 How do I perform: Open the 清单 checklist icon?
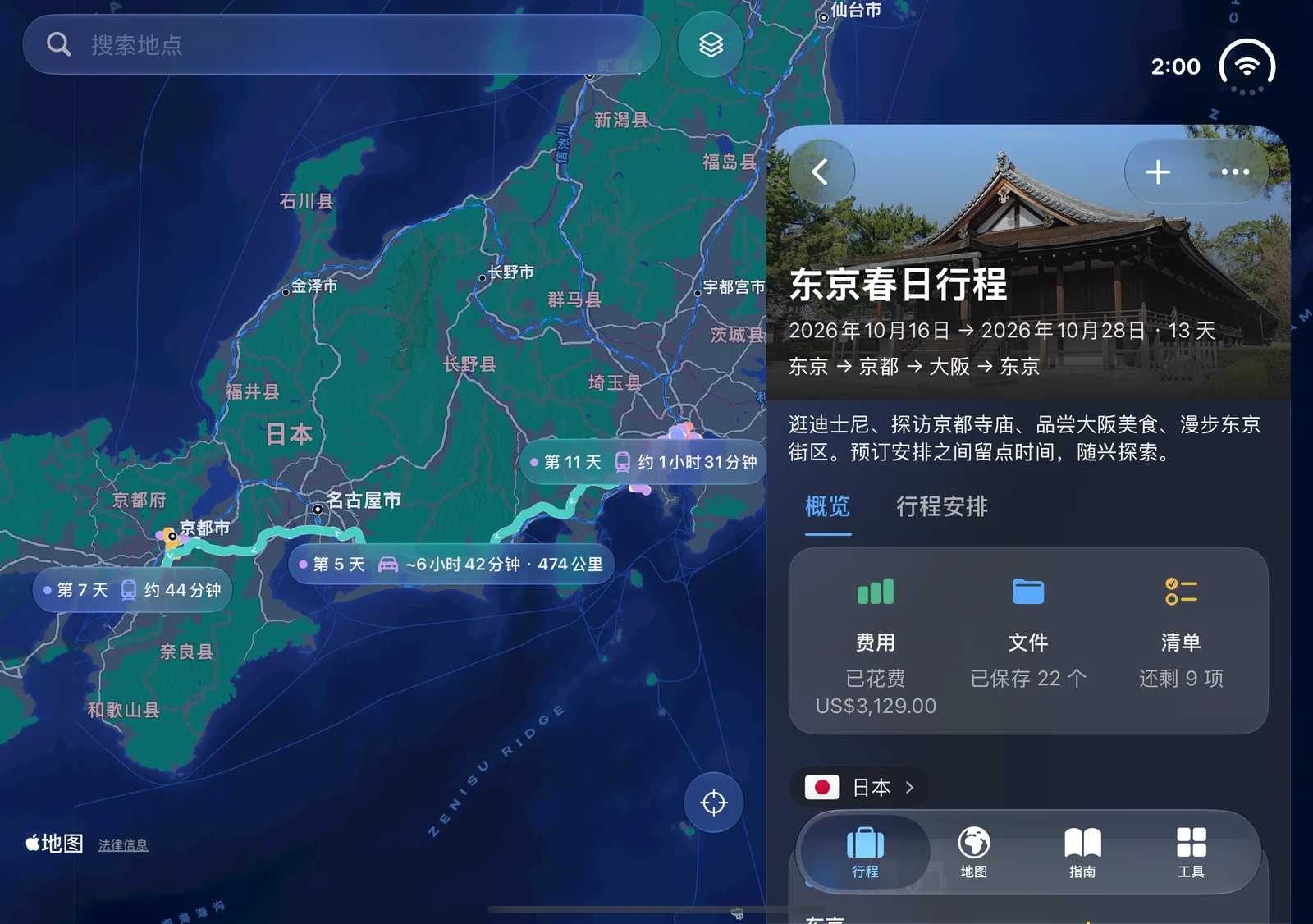[1181, 592]
